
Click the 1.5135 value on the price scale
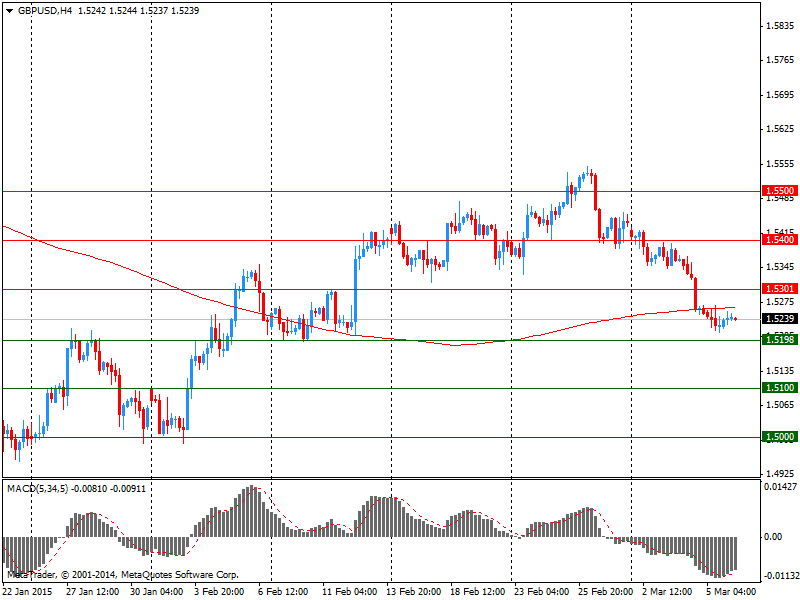(781, 370)
